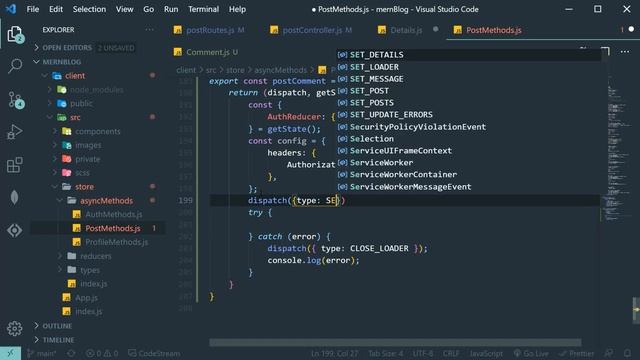The image size is (640, 360).
Task: Open editor more actions ellipsis
Action: [625, 52]
